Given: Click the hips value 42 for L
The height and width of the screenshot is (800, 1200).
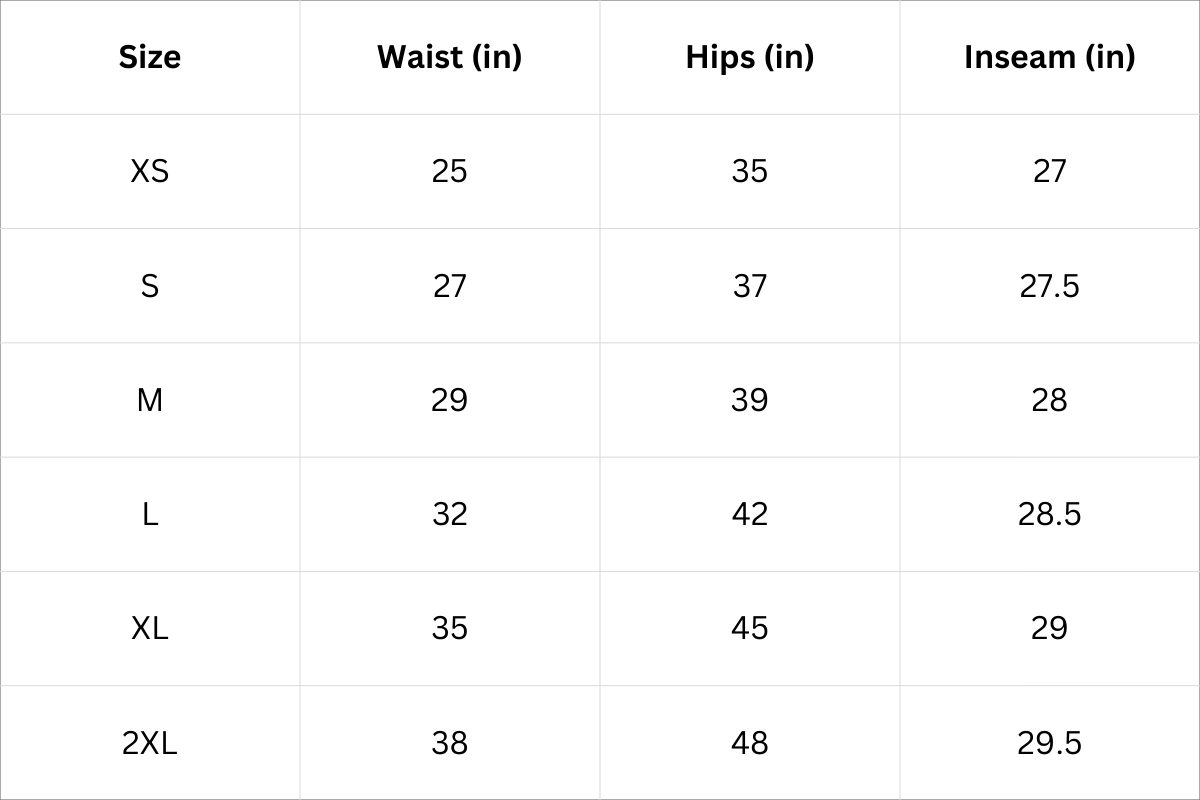Looking at the screenshot, I should coord(749,514).
